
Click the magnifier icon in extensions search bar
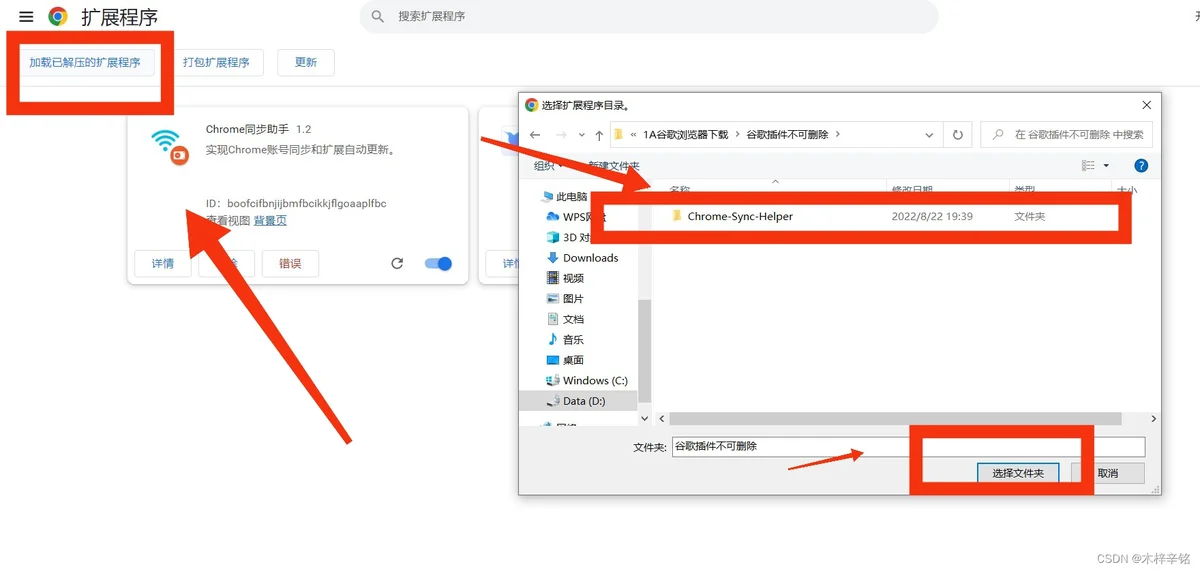point(378,17)
